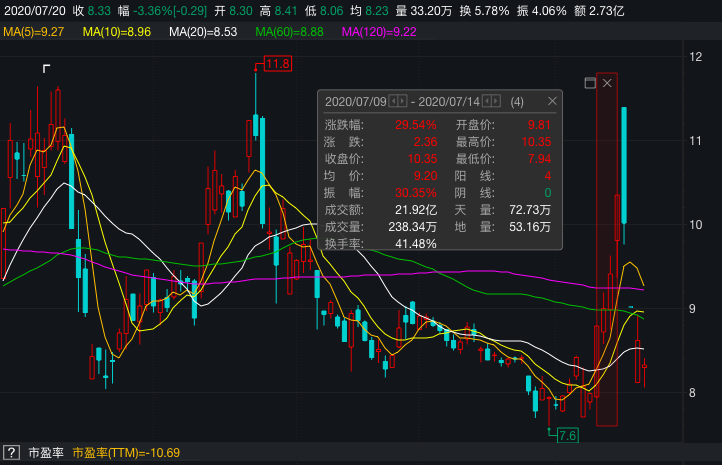Click the 2020/07/20 date in the header
The height and width of the screenshot is (465, 722).
34,10
